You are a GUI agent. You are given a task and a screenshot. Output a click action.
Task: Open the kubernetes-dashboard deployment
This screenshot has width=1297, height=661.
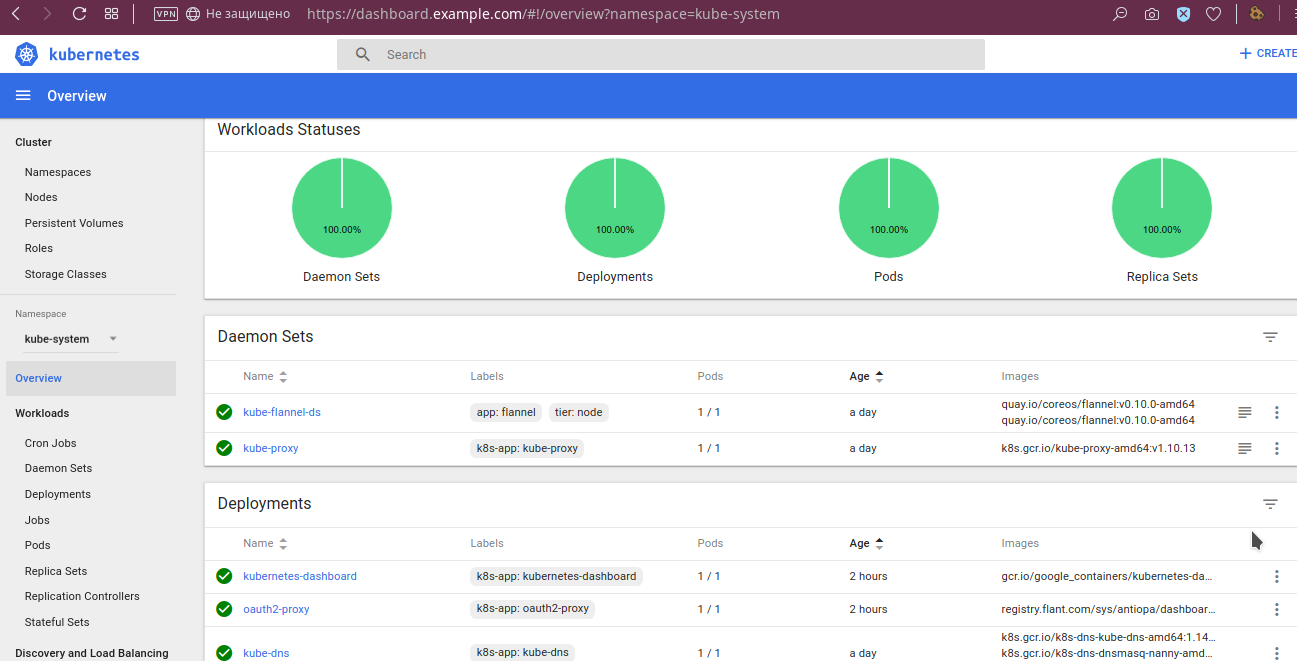click(x=300, y=576)
